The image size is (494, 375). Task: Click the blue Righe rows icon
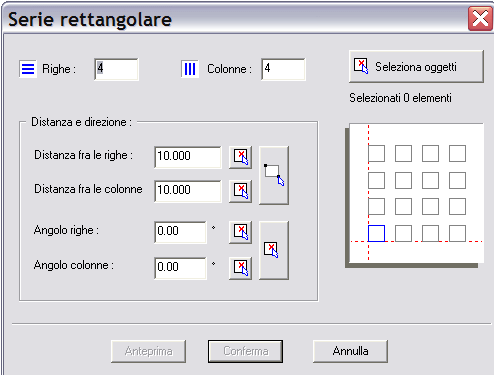pos(28,69)
